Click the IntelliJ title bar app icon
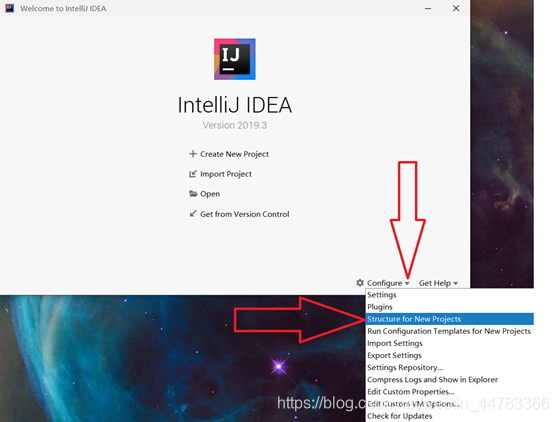The width and height of the screenshot is (559, 422). [10, 8]
